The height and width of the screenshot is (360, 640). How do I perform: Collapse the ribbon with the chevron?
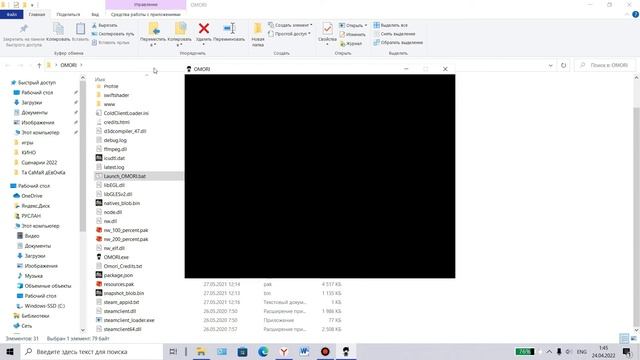[x=627, y=14]
